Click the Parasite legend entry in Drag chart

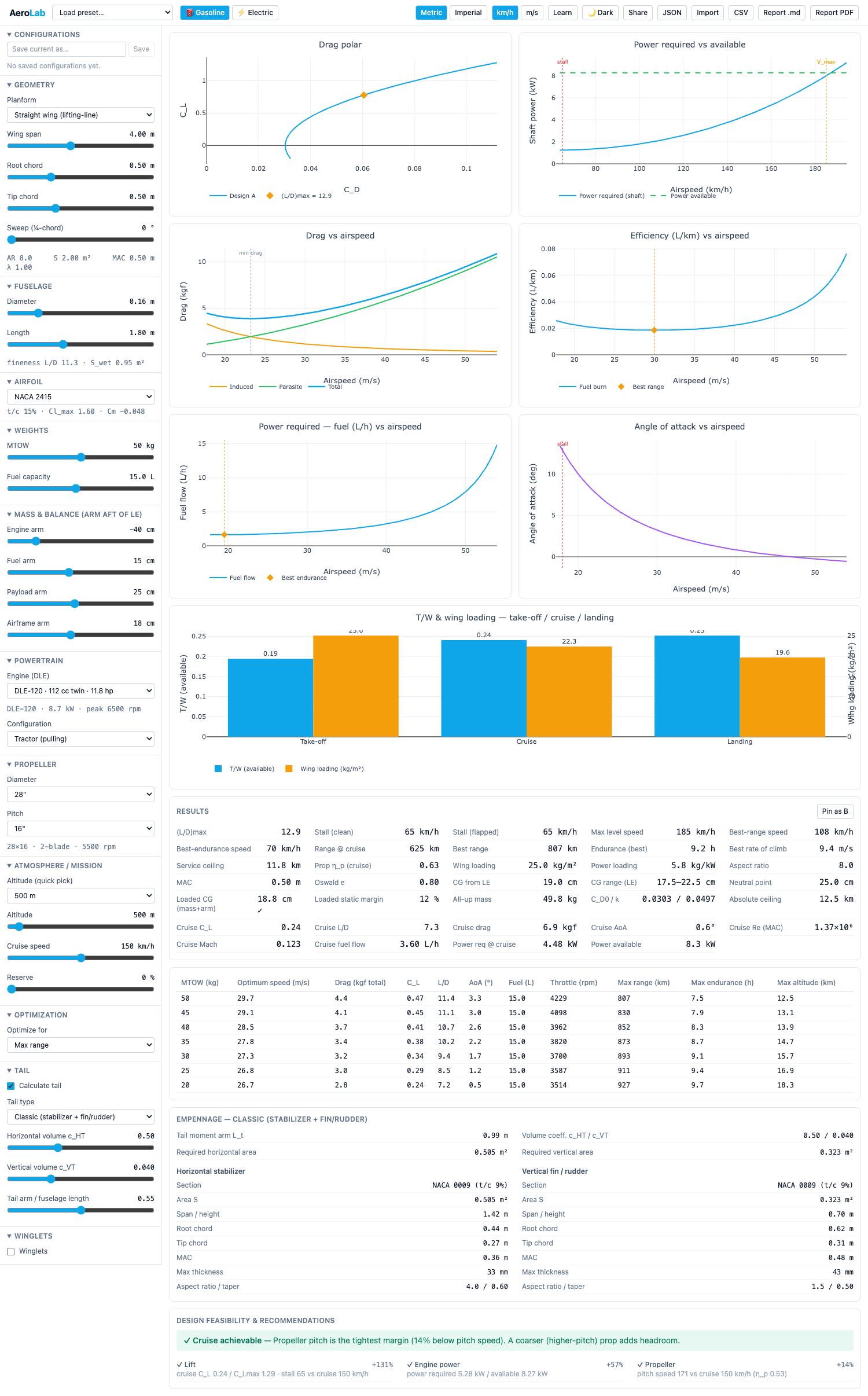click(281, 387)
